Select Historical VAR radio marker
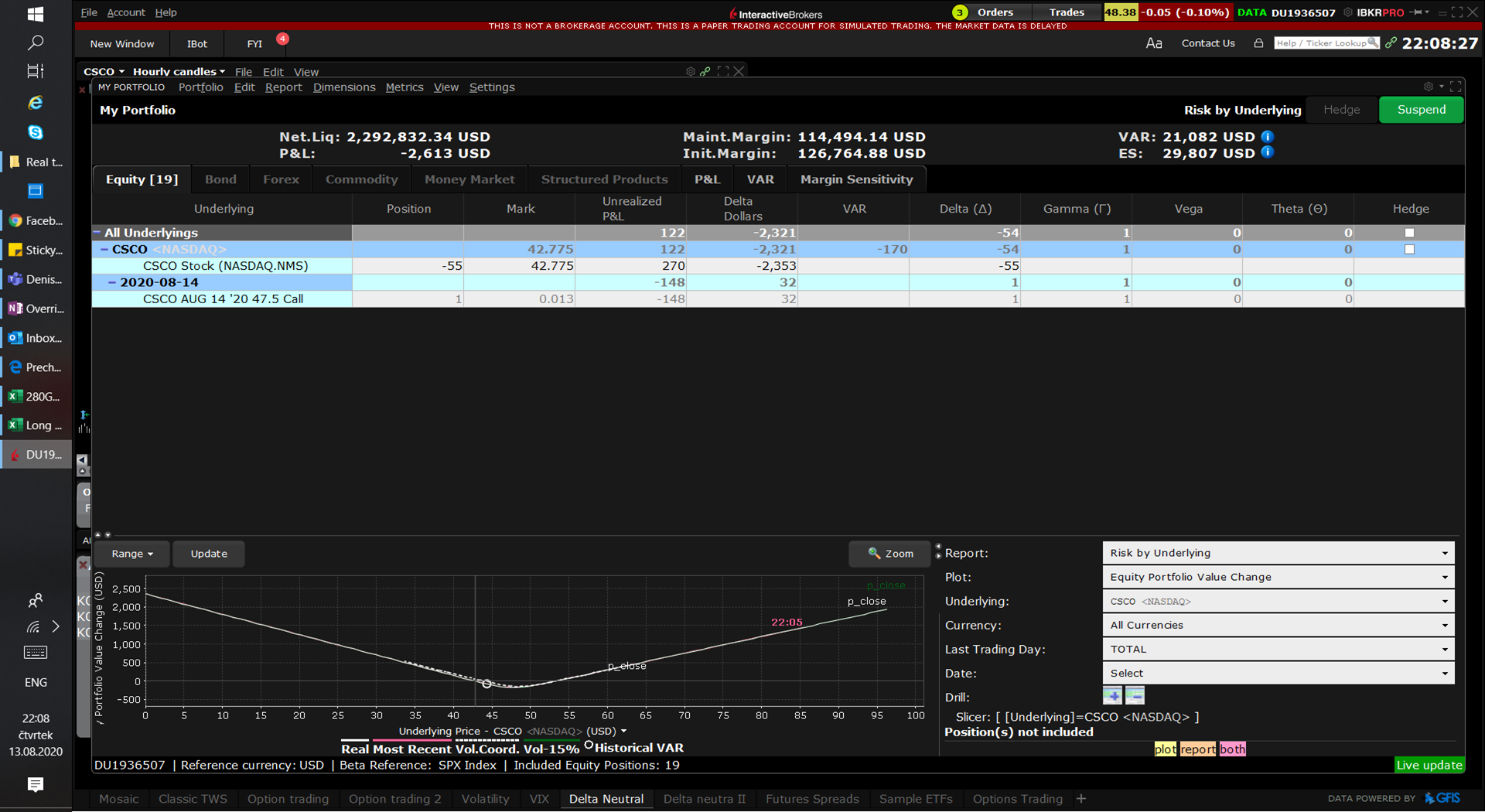 click(589, 745)
